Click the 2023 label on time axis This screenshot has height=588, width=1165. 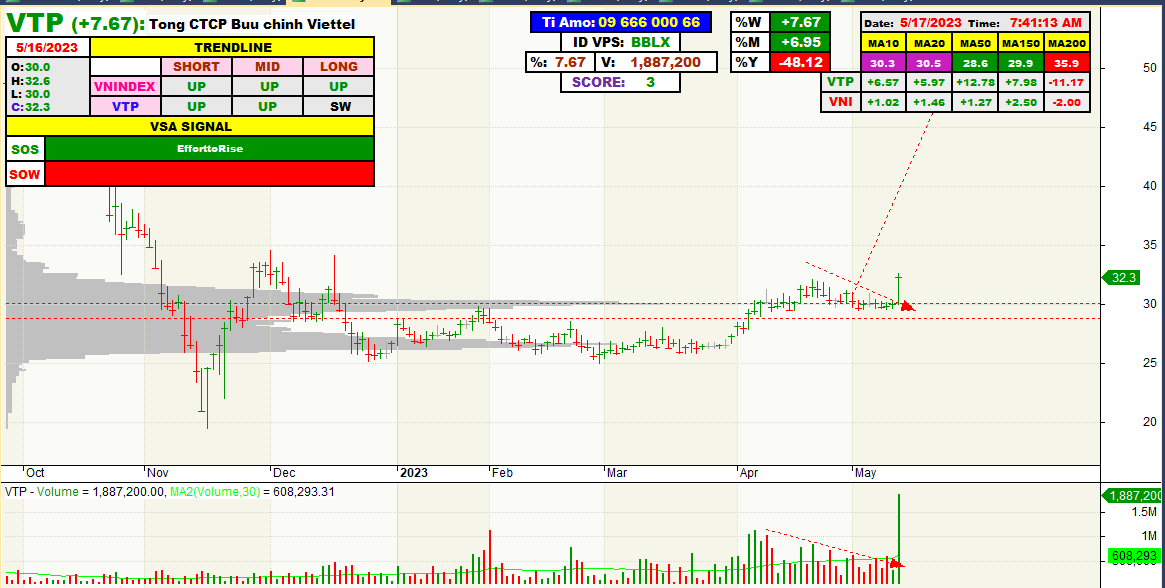[414, 473]
